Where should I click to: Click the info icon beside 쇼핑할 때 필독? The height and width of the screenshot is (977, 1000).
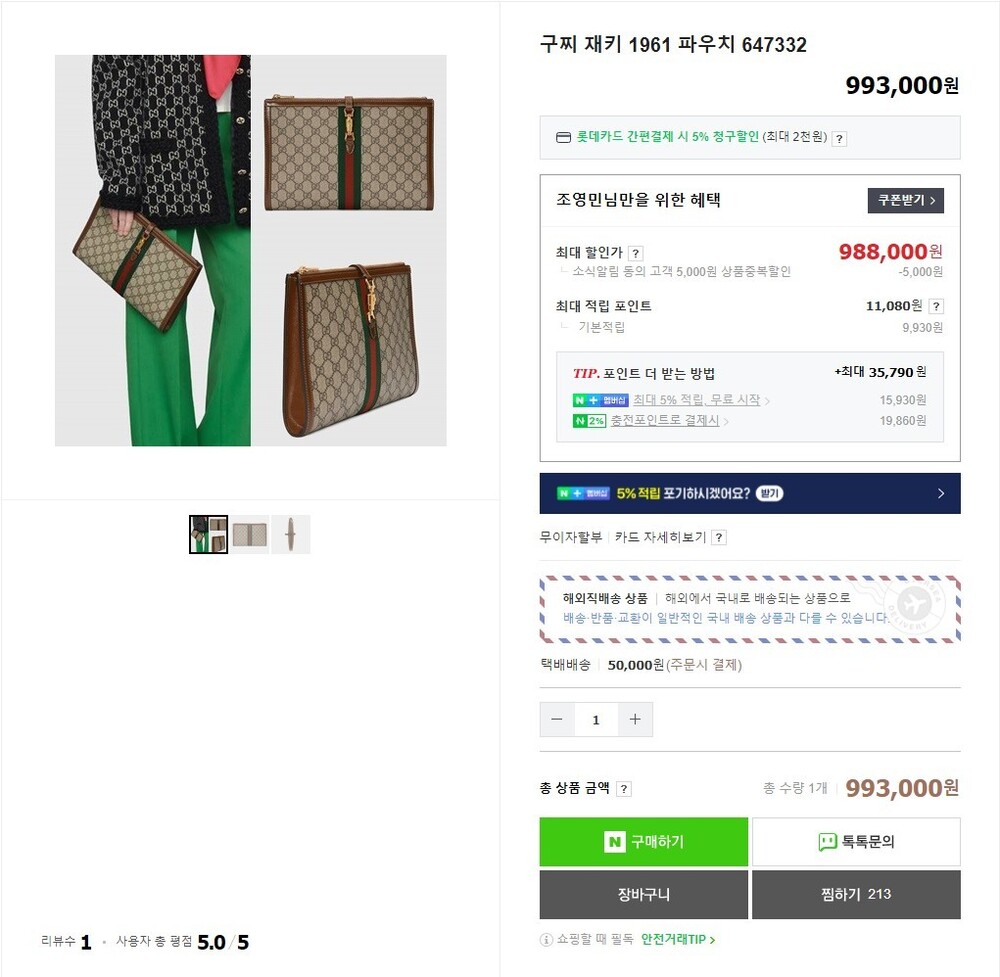[x=546, y=939]
